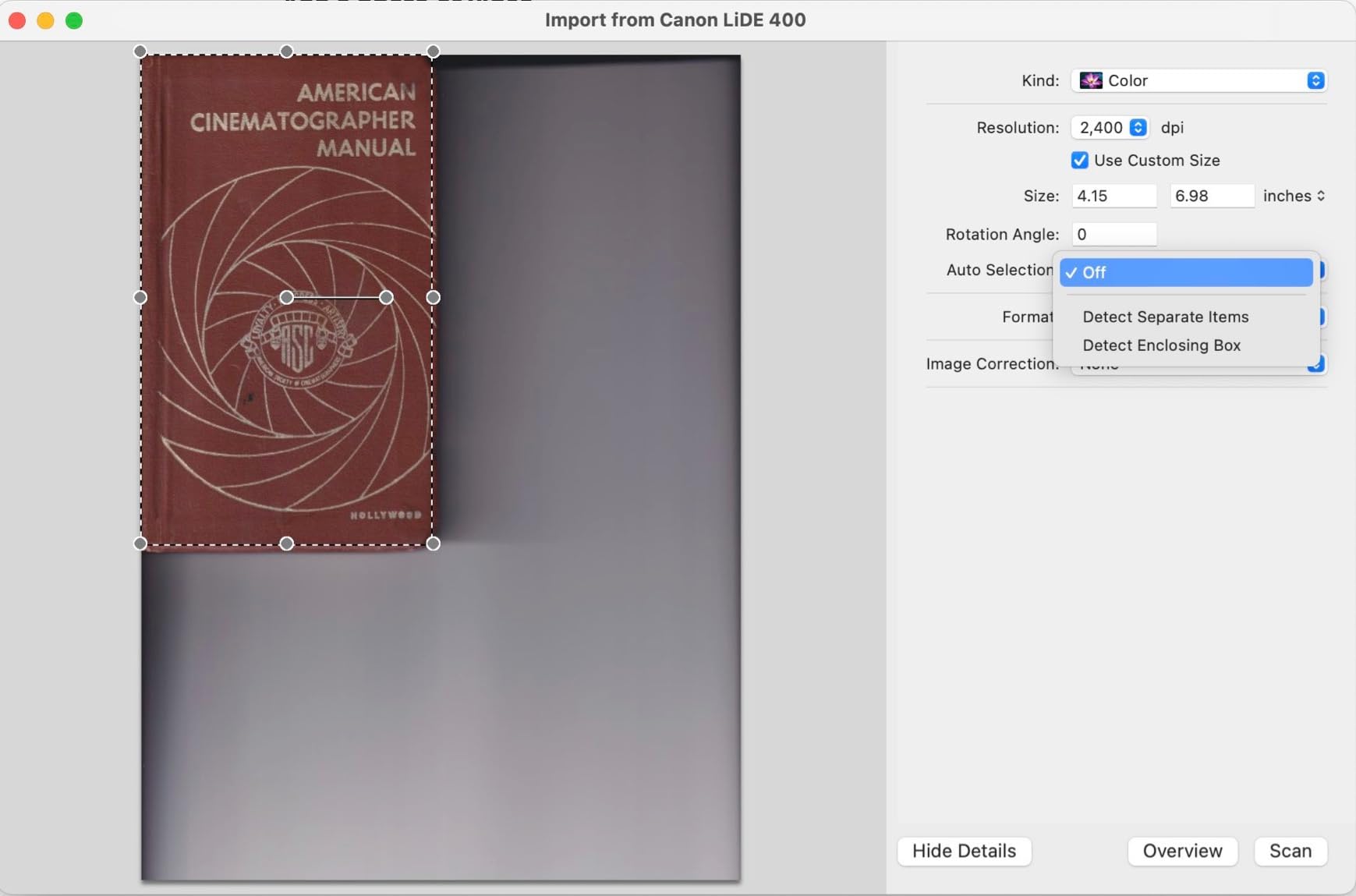The width and height of the screenshot is (1356, 896).
Task: Click the width size field showing 4.15
Action: (1113, 196)
